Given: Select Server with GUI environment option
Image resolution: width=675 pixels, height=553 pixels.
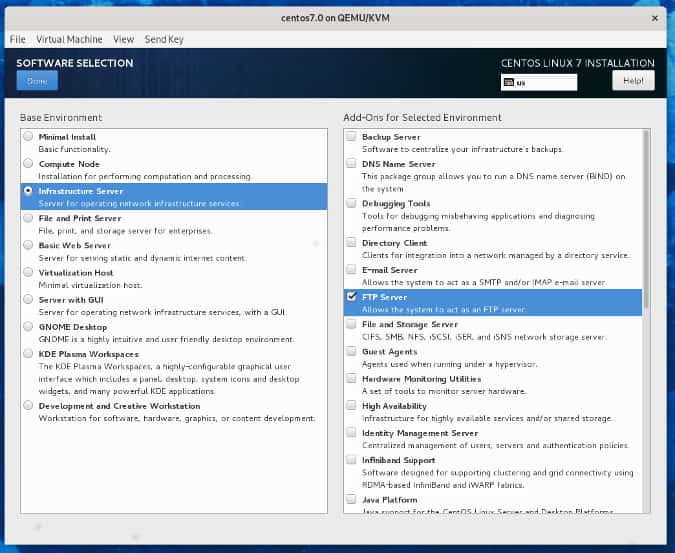Looking at the screenshot, I should 28,299.
